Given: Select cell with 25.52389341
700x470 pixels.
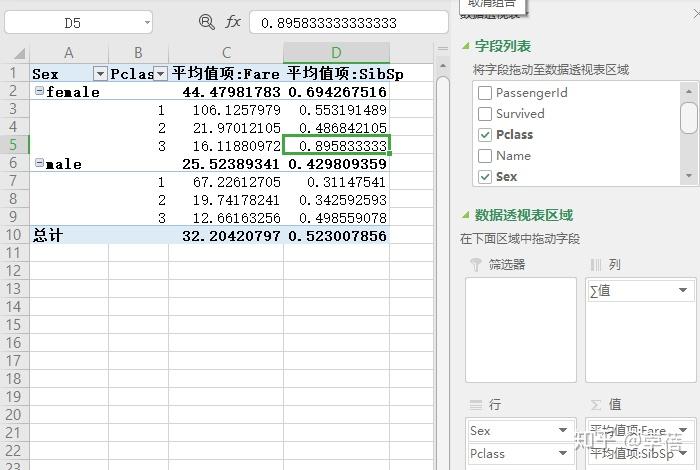Looking at the screenshot, I should tap(226, 163).
